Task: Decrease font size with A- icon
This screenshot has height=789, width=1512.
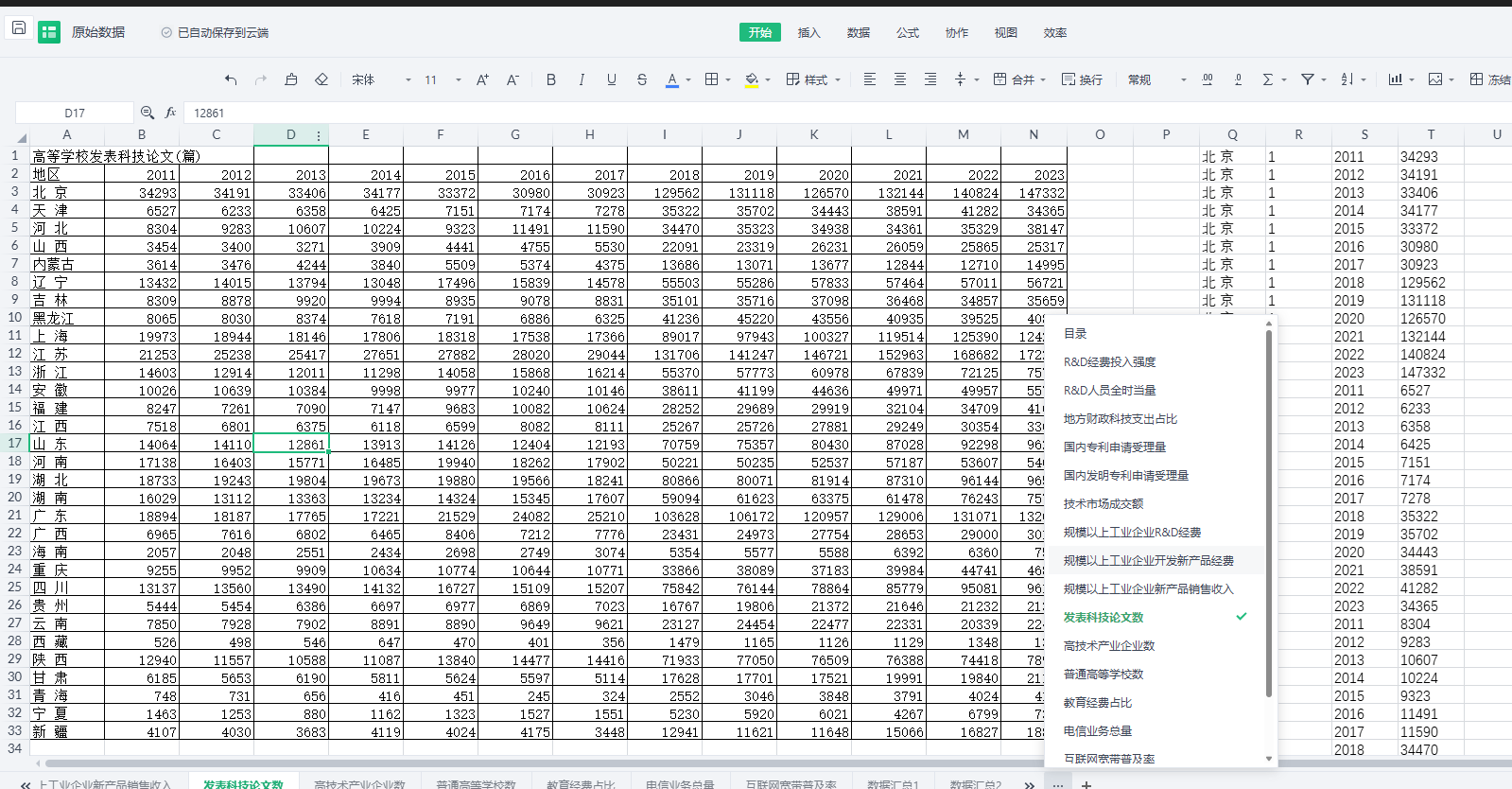Action: point(513,79)
